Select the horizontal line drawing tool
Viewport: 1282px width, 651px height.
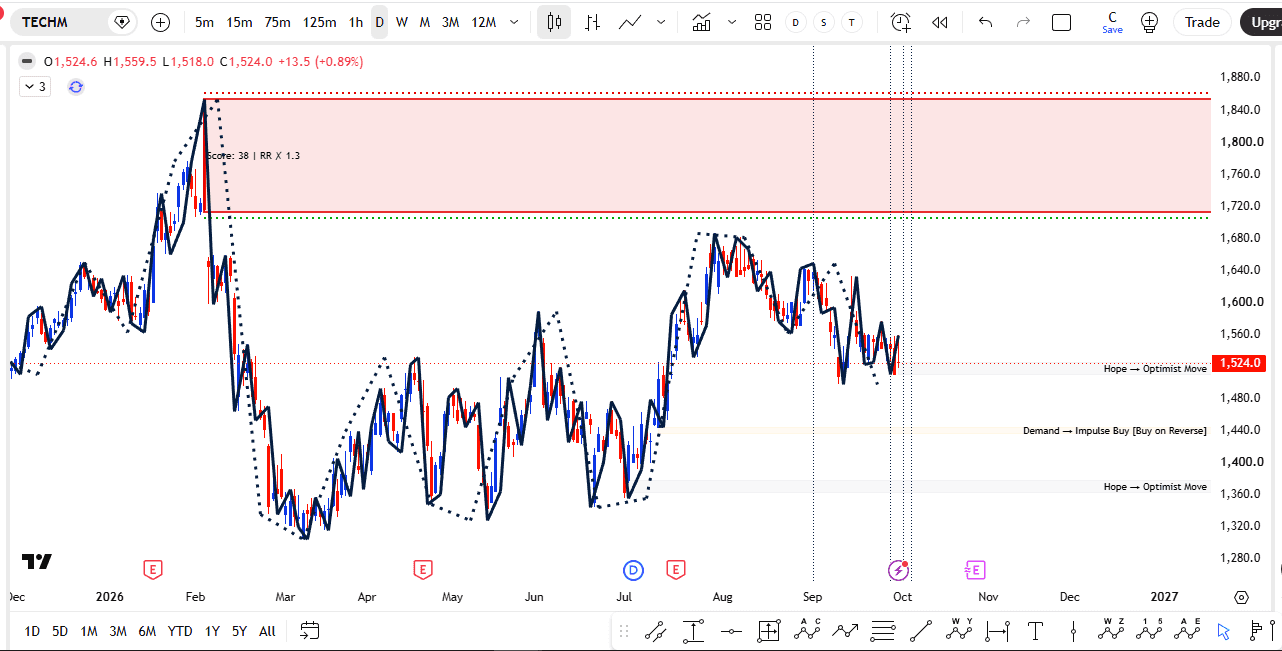[731, 630]
